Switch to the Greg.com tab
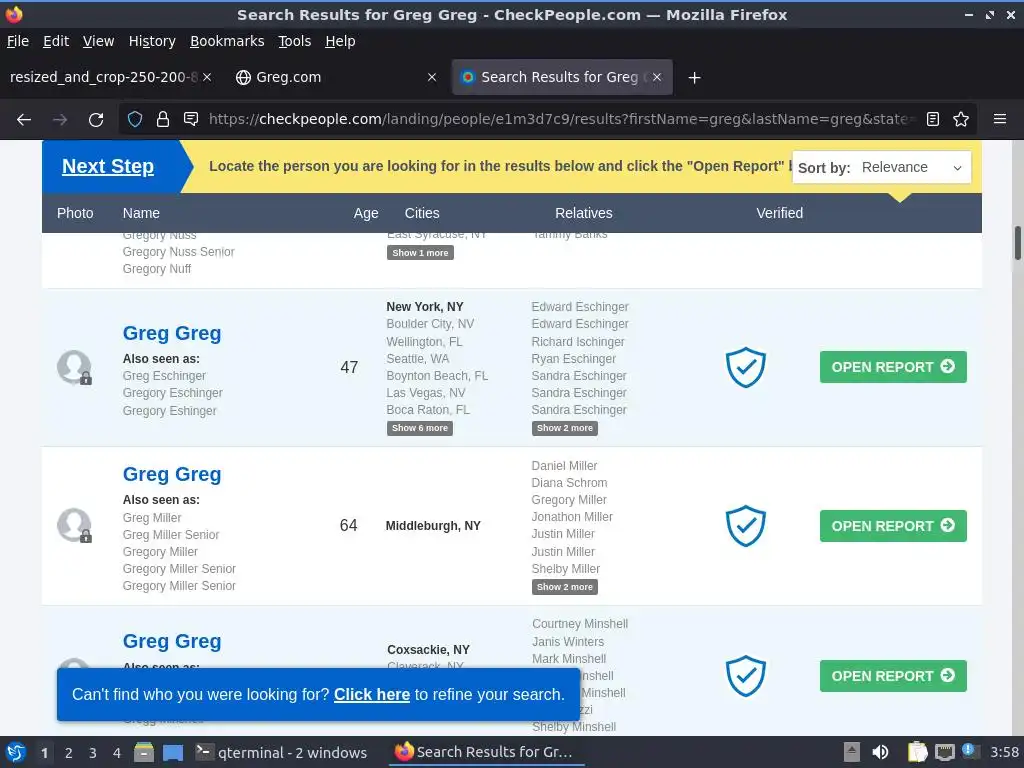 pyautogui.click(x=336, y=78)
